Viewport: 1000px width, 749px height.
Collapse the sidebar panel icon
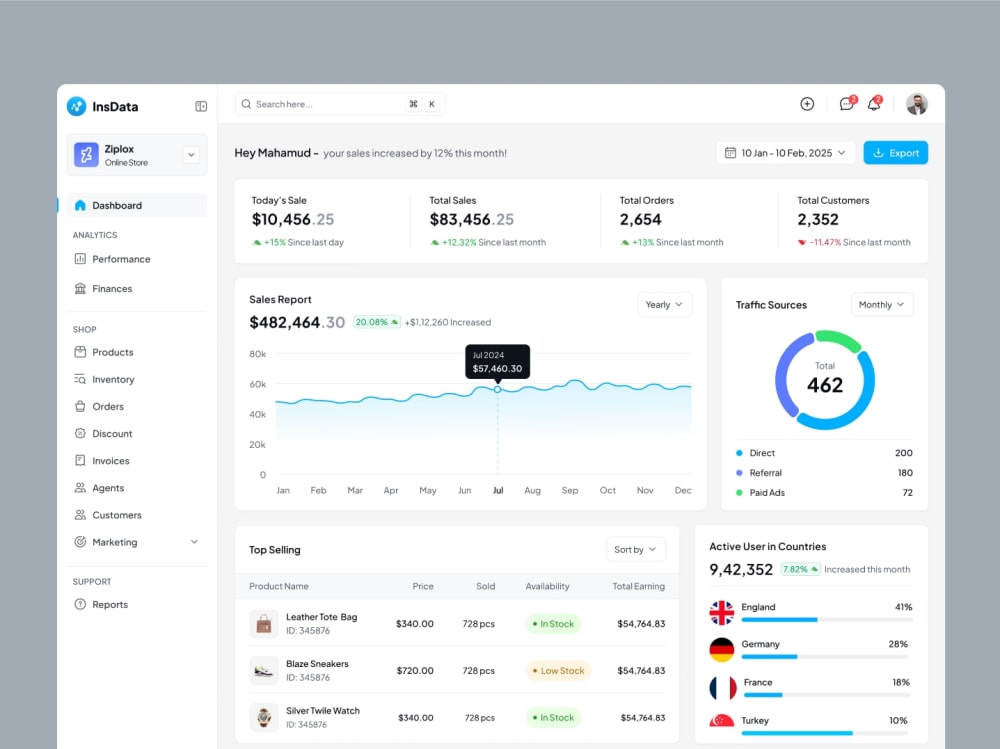click(201, 106)
